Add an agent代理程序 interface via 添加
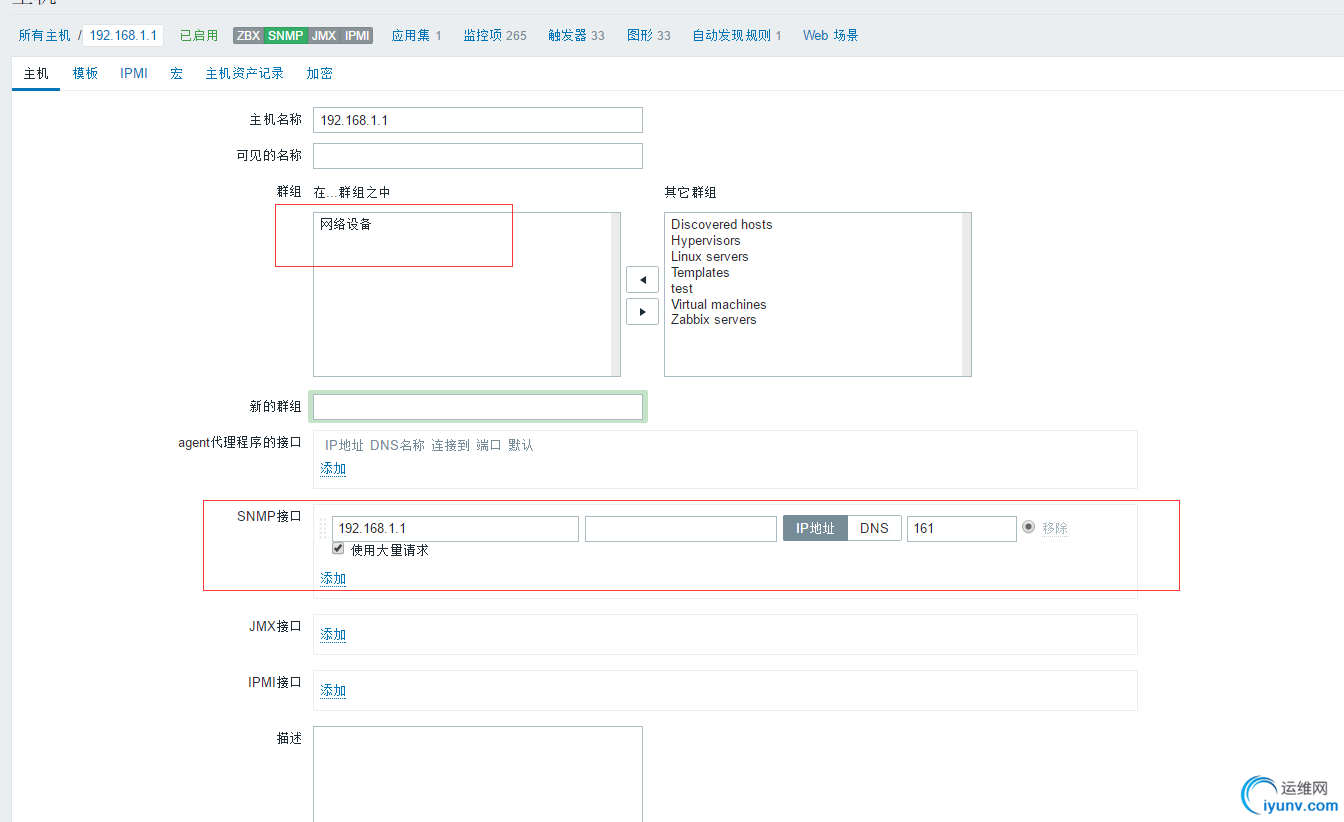The width and height of the screenshot is (1344, 822). 333,469
